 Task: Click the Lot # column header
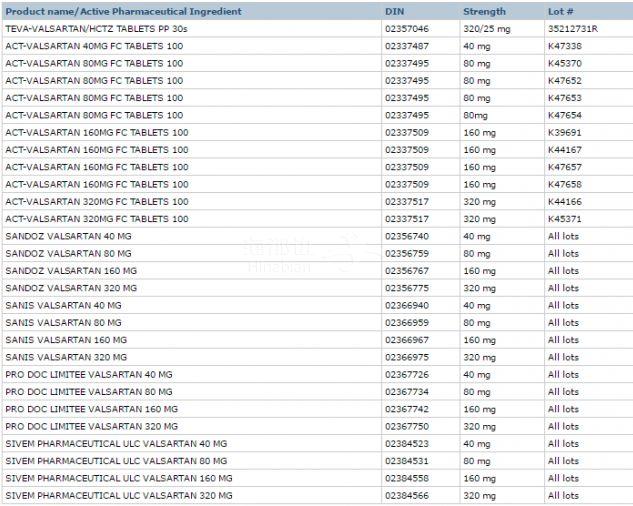tap(560, 12)
